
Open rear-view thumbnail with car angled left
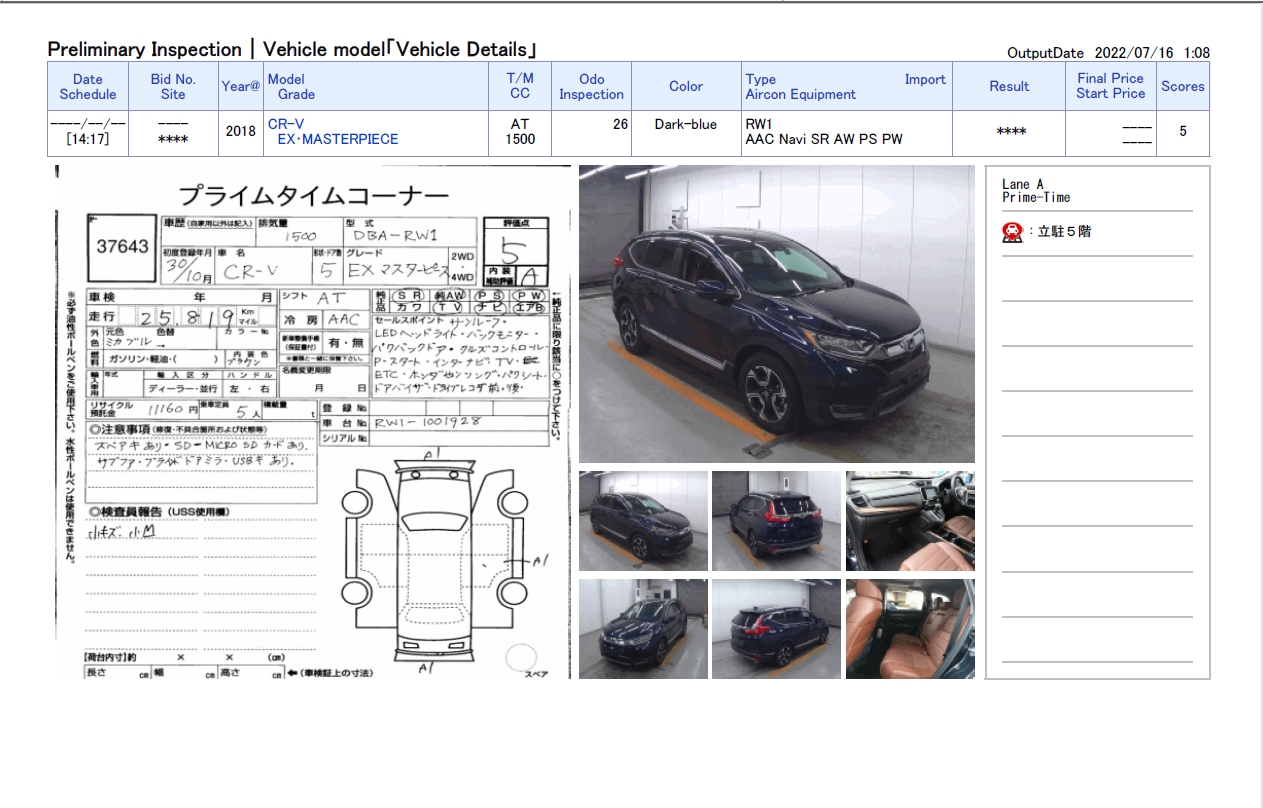(x=776, y=521)
